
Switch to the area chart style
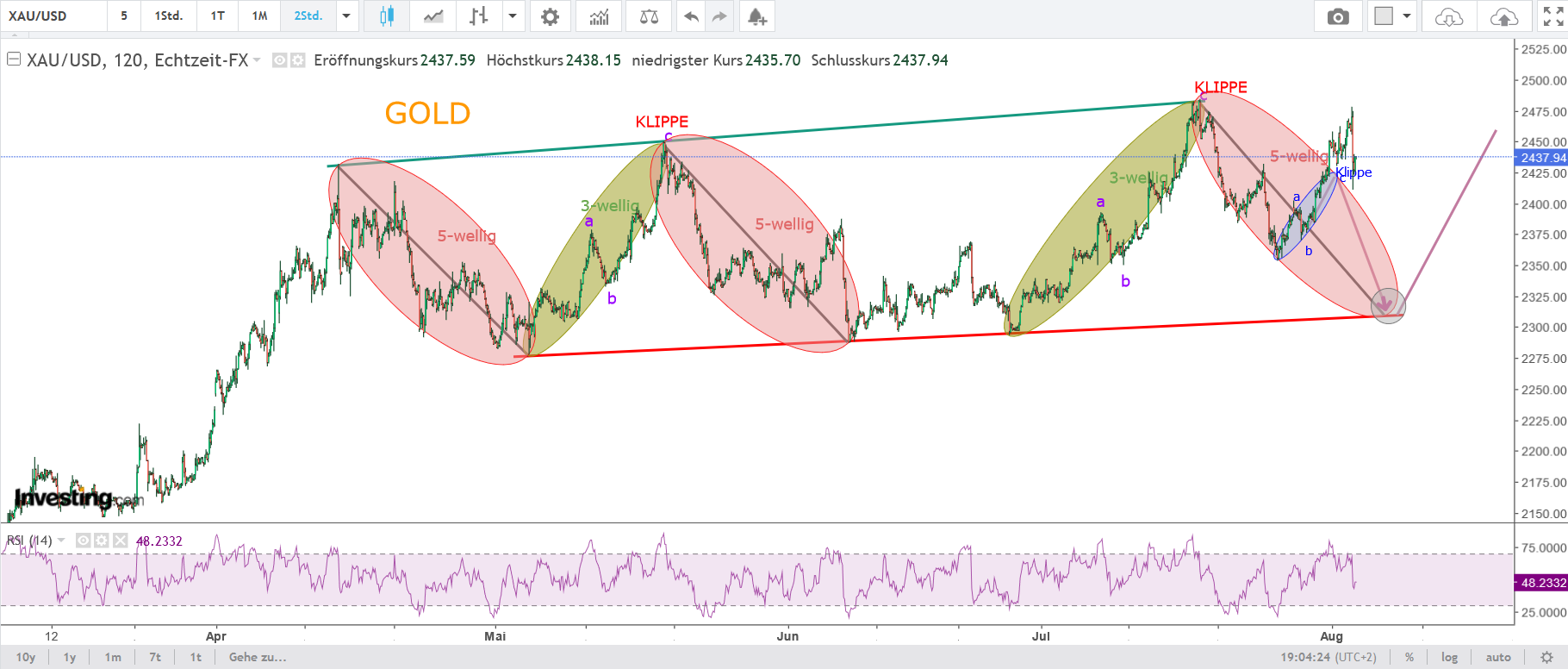[x=433, y=16]
